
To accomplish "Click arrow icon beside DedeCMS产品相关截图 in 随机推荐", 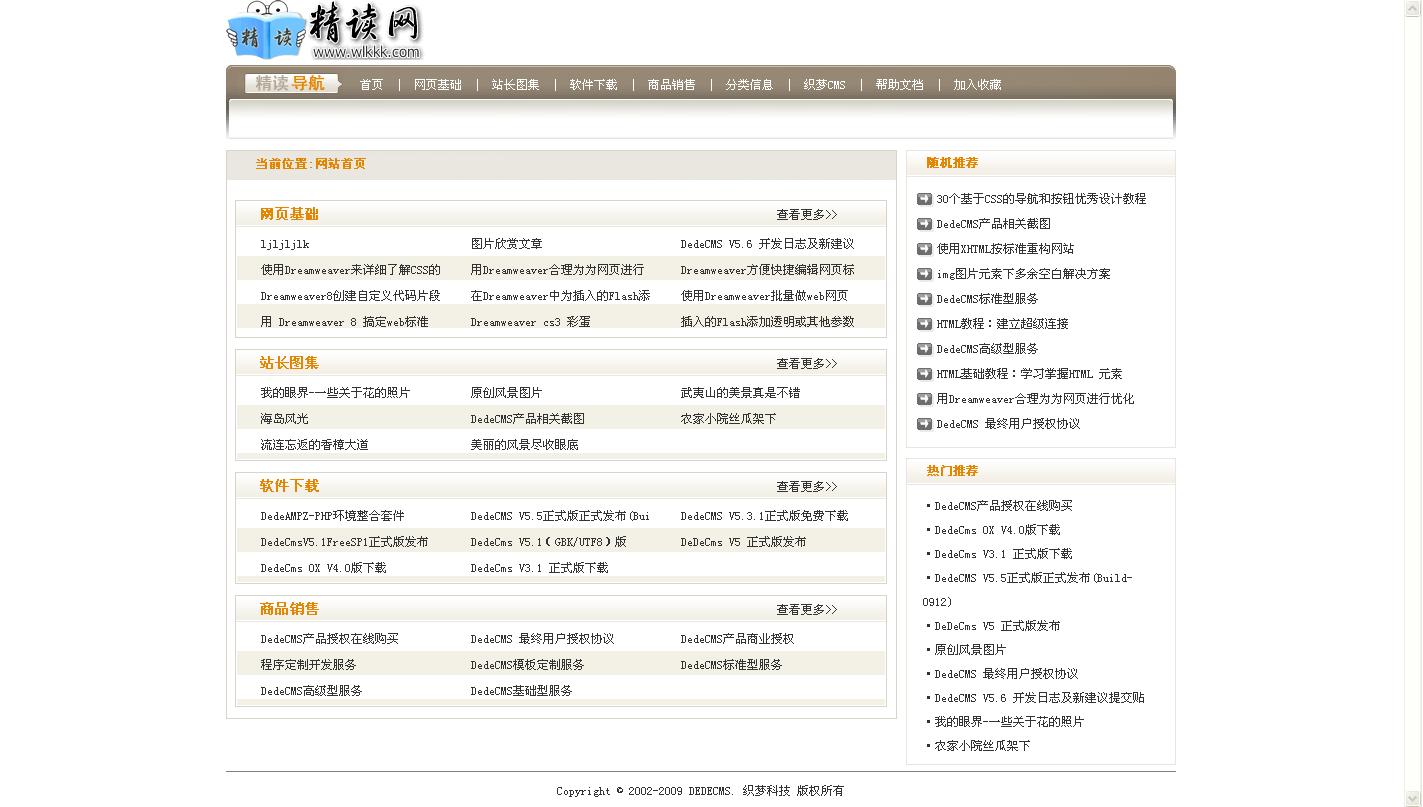I will [x=924, y=224].
